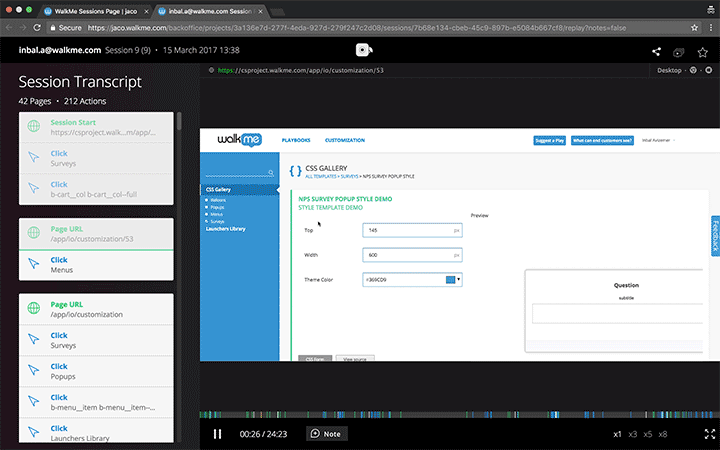Select Page URL /app/io/customization/53 entry
The height and width of the screenshot is (450, 720).
(x=96, y=234)
